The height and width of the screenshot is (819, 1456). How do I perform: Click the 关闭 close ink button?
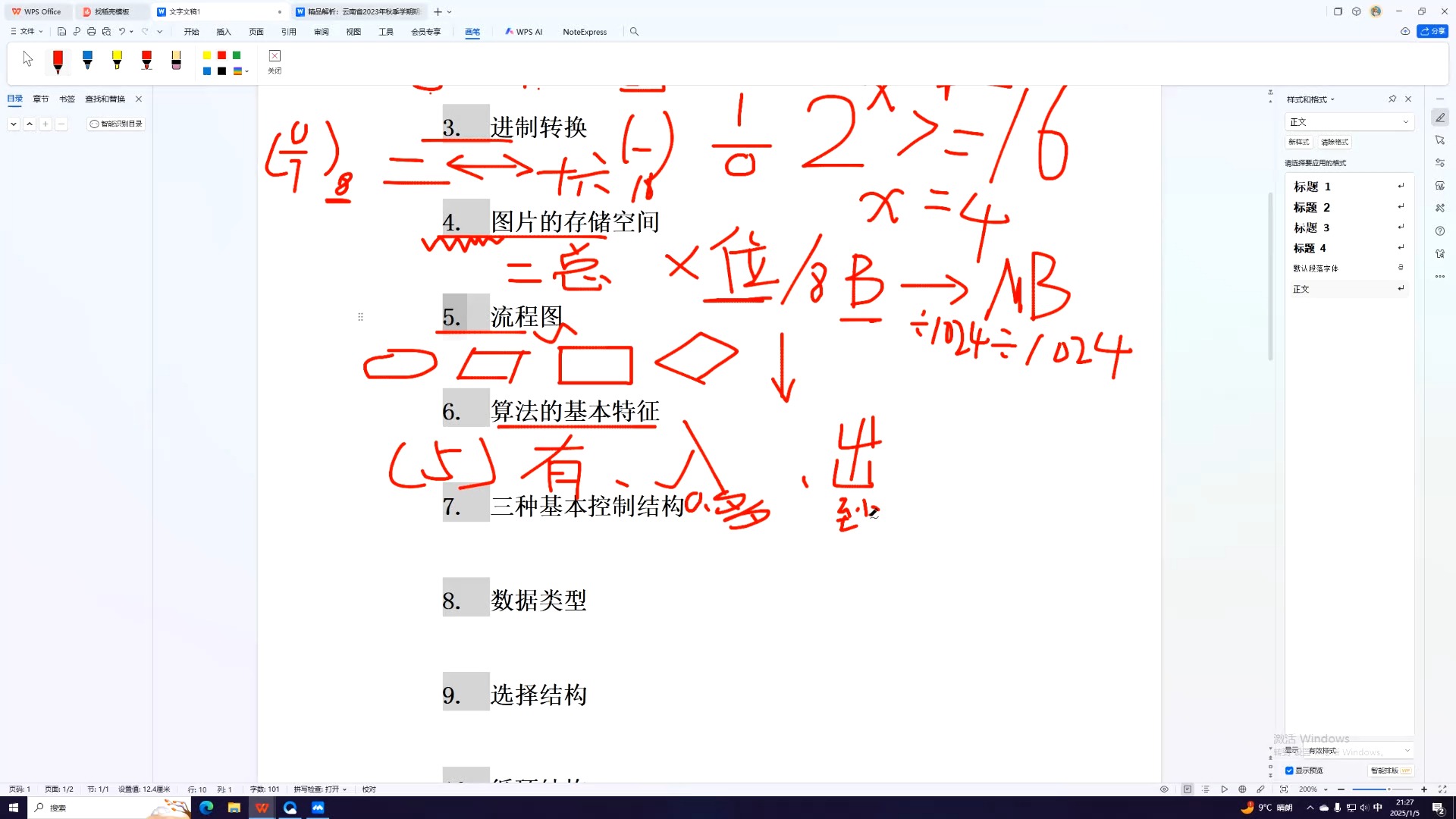pyautogui.click(x=275, y=61)
